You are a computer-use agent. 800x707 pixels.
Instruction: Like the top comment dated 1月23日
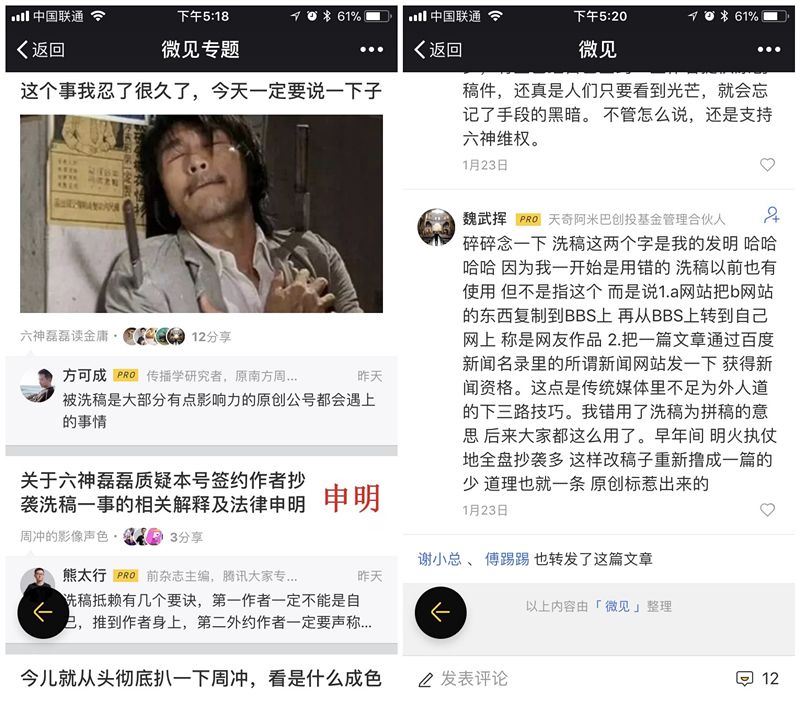767,164
